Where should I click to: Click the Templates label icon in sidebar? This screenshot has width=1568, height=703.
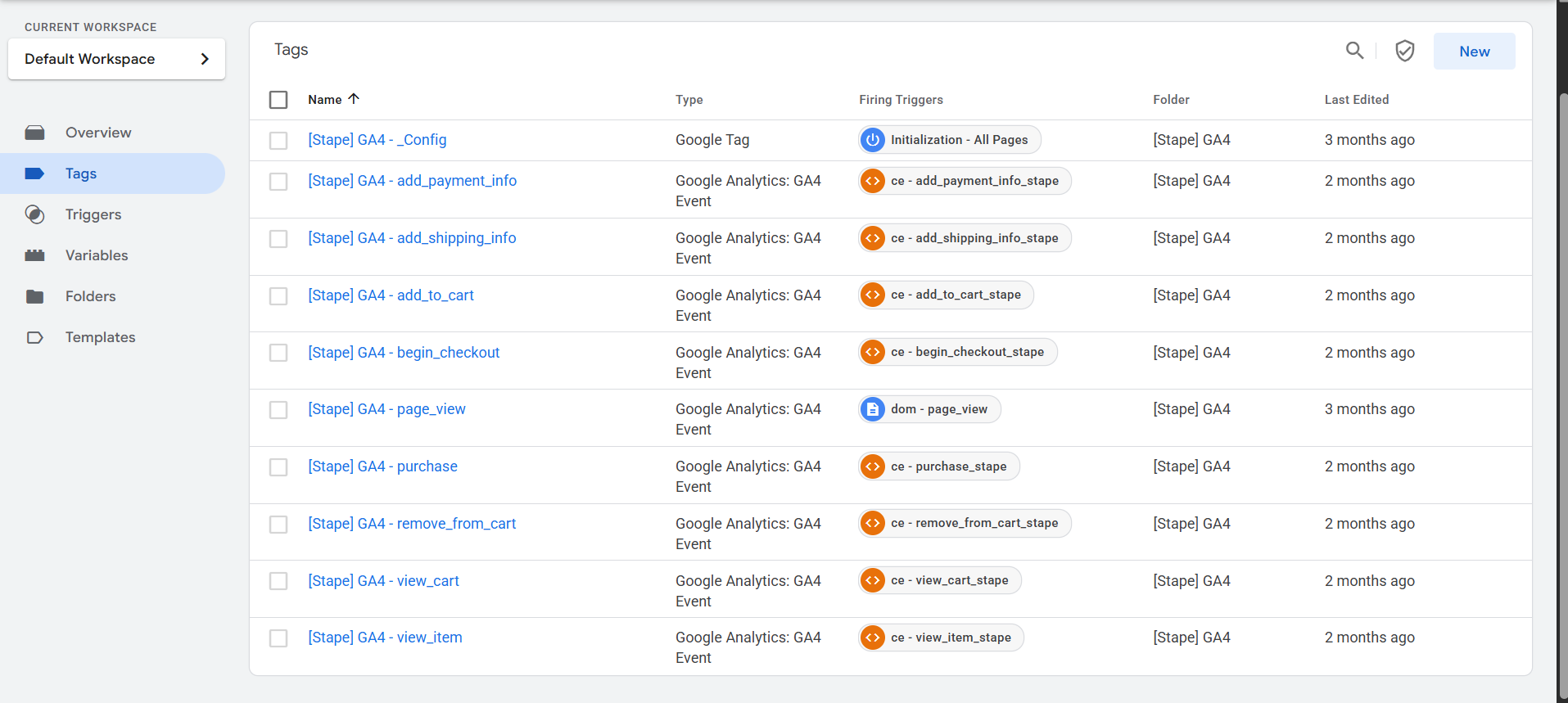pyautogui.click(x=34, y=337)
